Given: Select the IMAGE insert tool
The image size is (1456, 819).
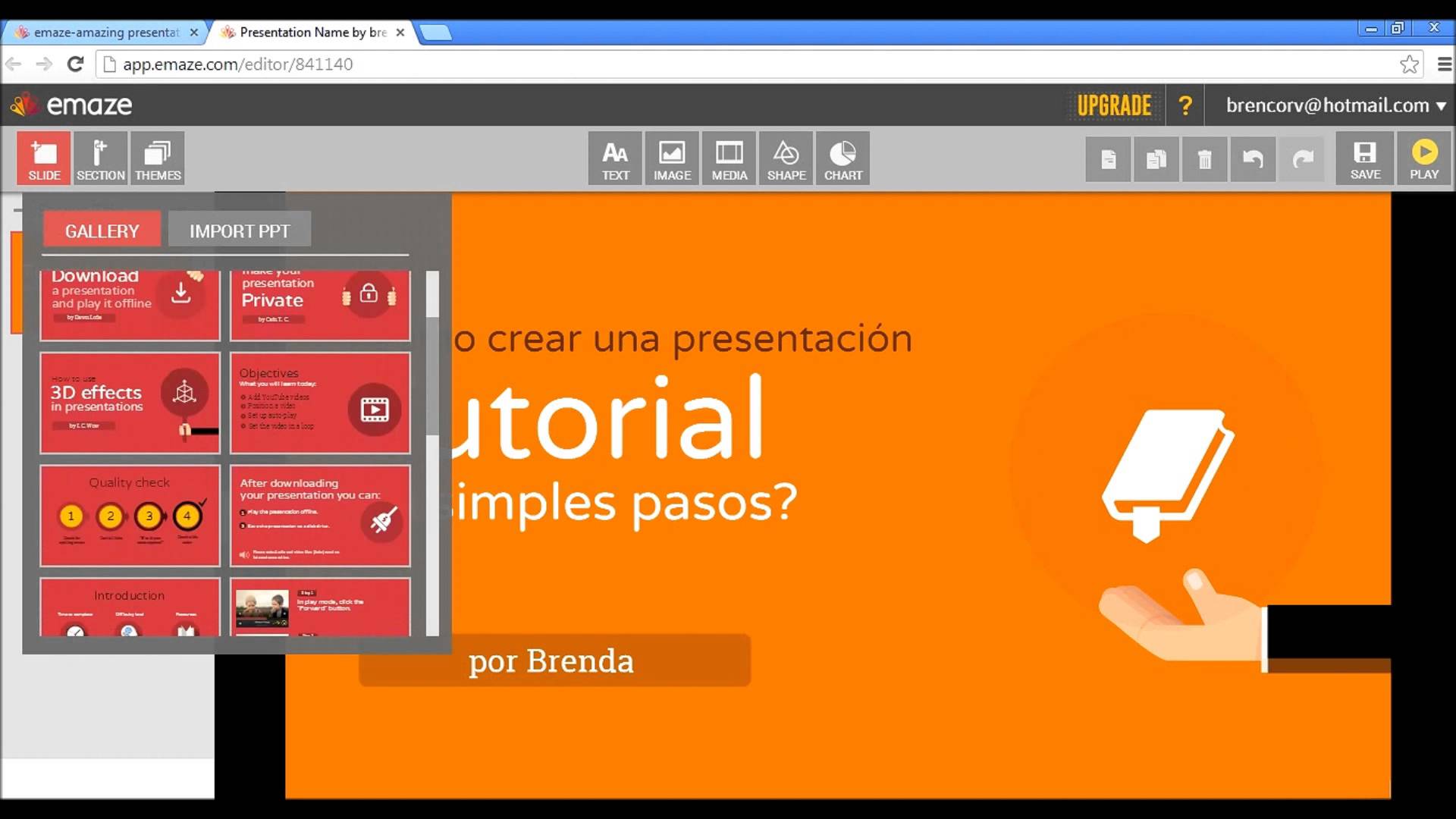Looking at the screenshot, I should pos(672,158).
